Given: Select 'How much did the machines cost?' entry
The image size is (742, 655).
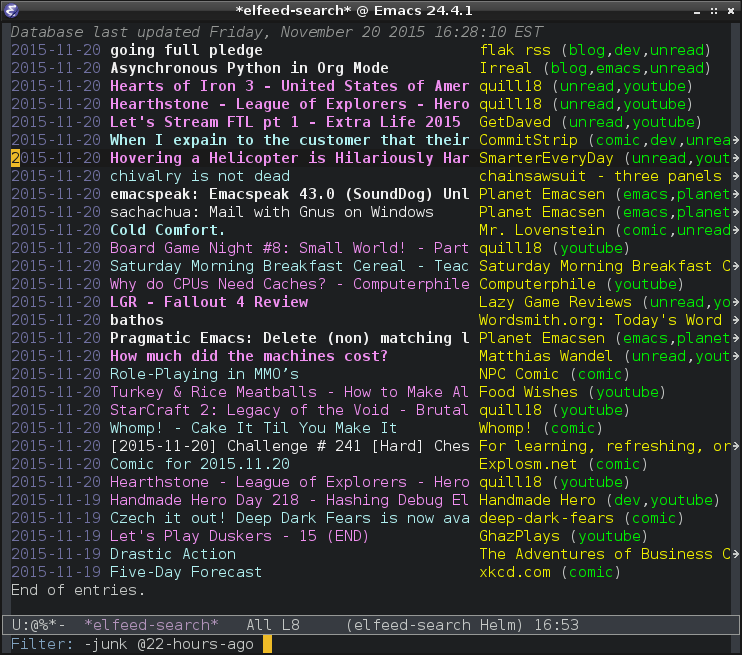Looking at the screenshot, I should pos(249,356).
